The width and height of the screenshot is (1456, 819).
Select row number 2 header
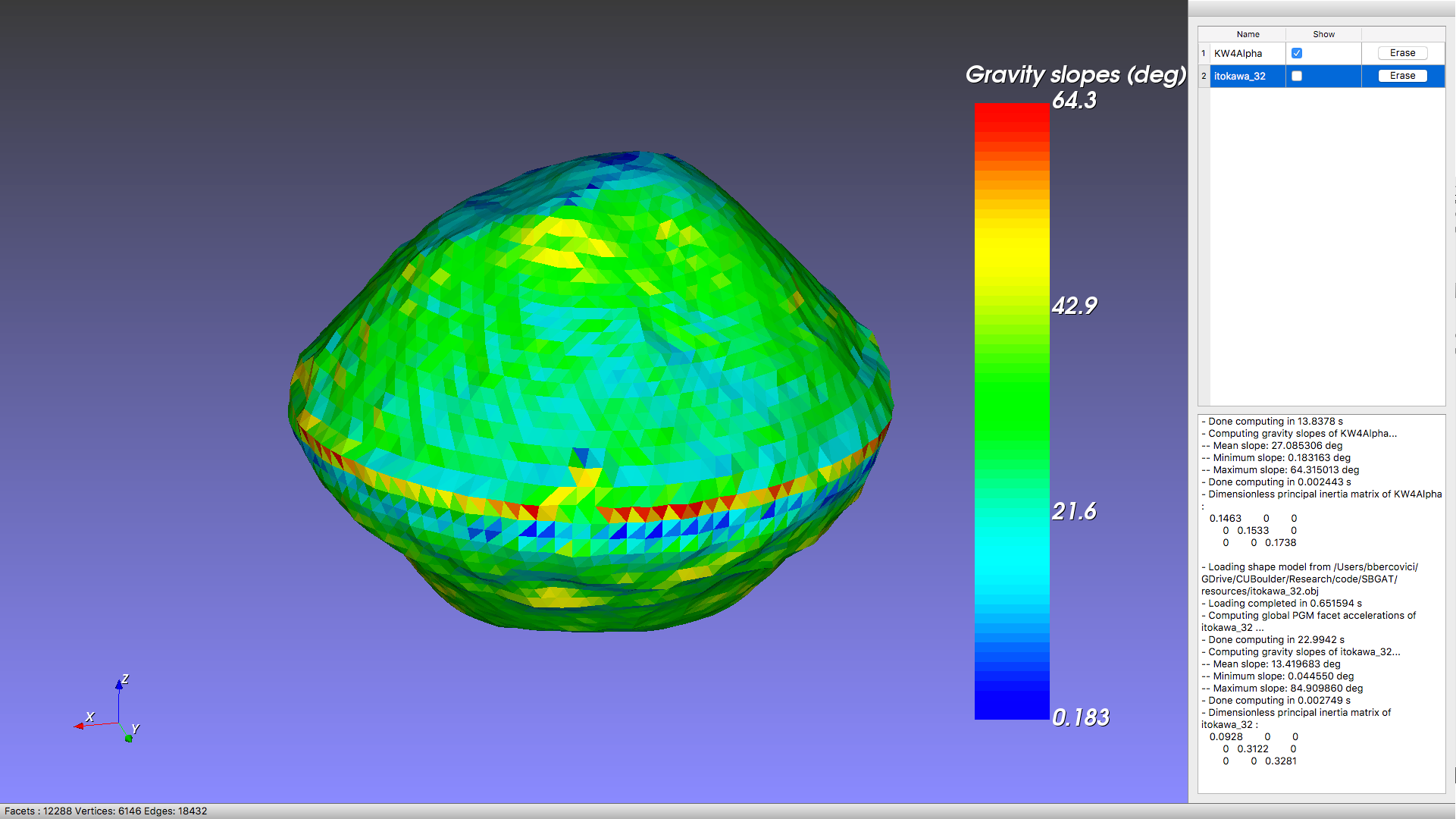1203,76
